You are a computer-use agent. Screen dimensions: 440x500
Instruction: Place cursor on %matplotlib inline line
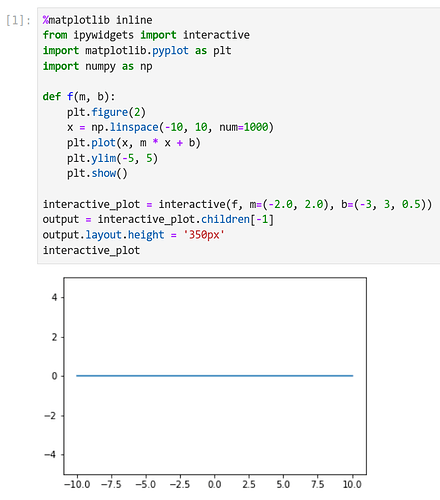(97, 20)
